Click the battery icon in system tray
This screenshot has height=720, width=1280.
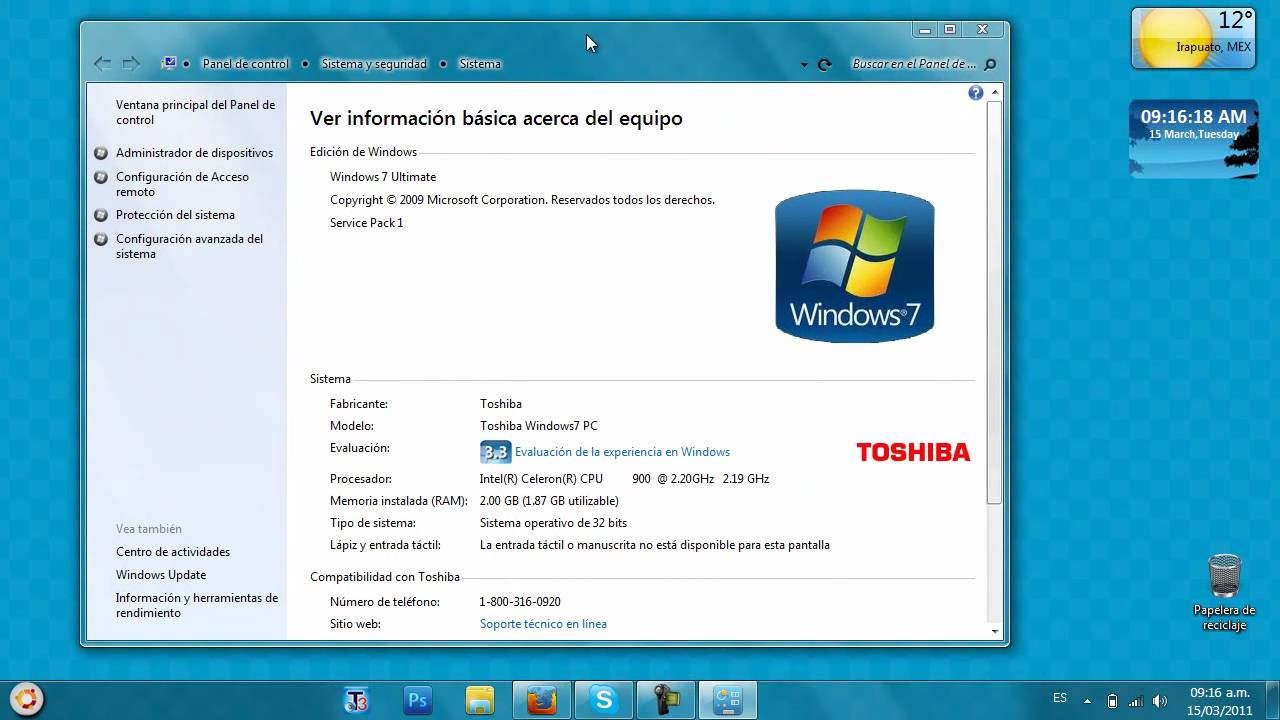pyautogui.click(x=1113, y=701)
